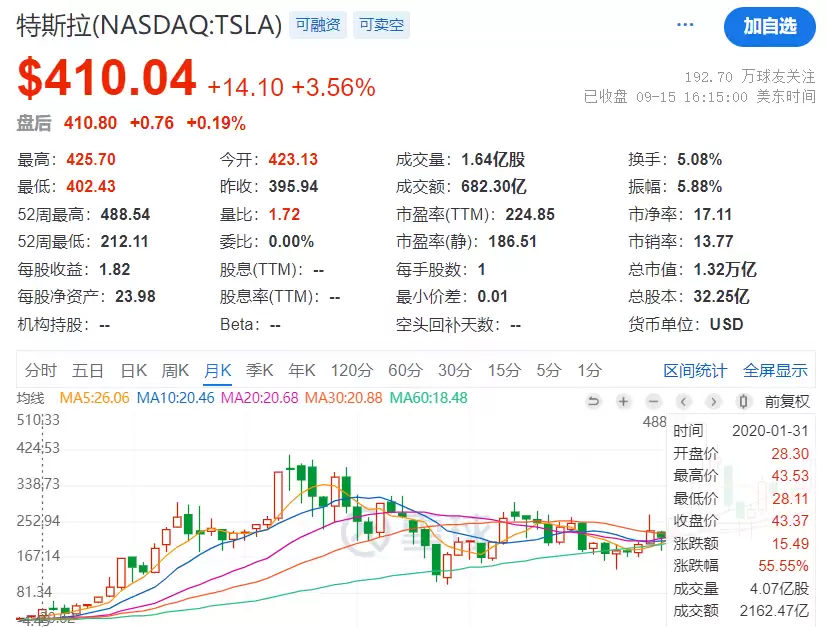
Task: Zoom in on the chart with plus icon
Action: [x=623, y=402]
